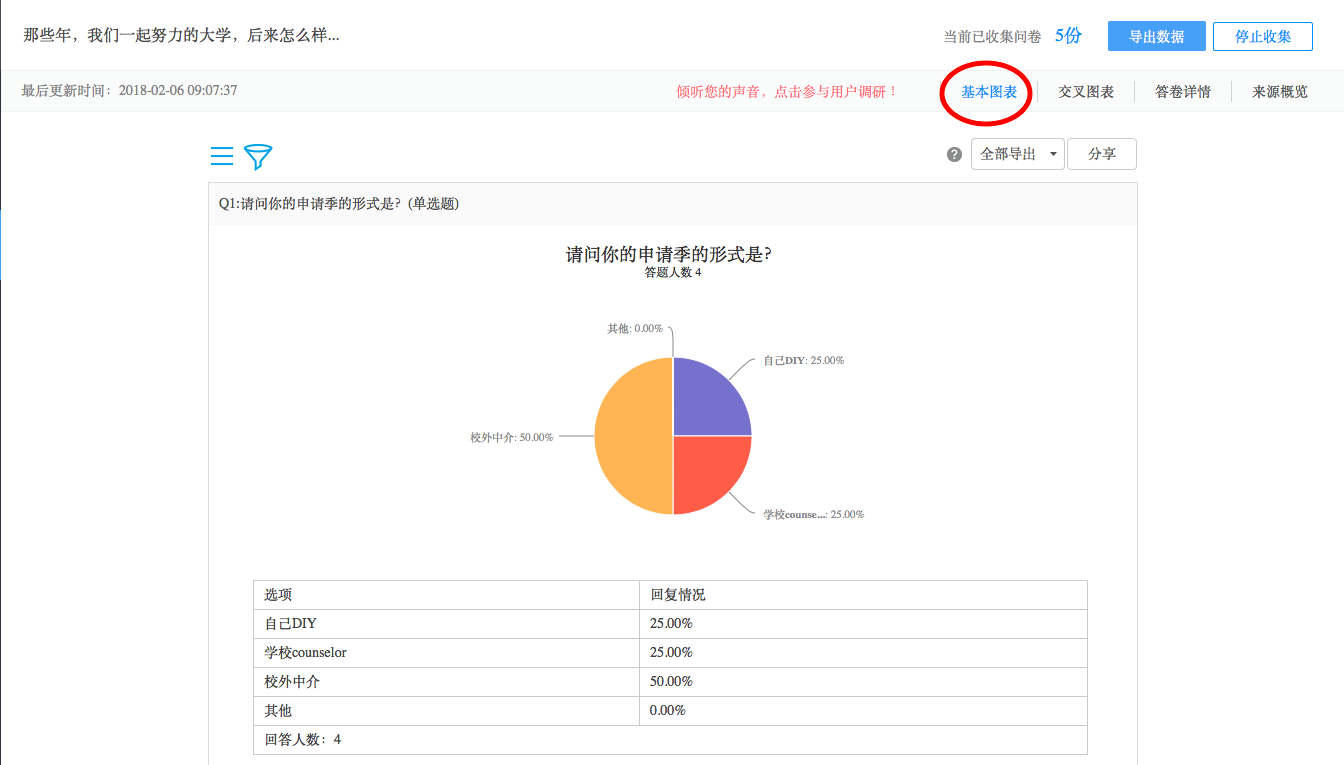Click the 5份 collected count
The height and width of the screenshot is (765, 1344).
tap(1068, 36)
